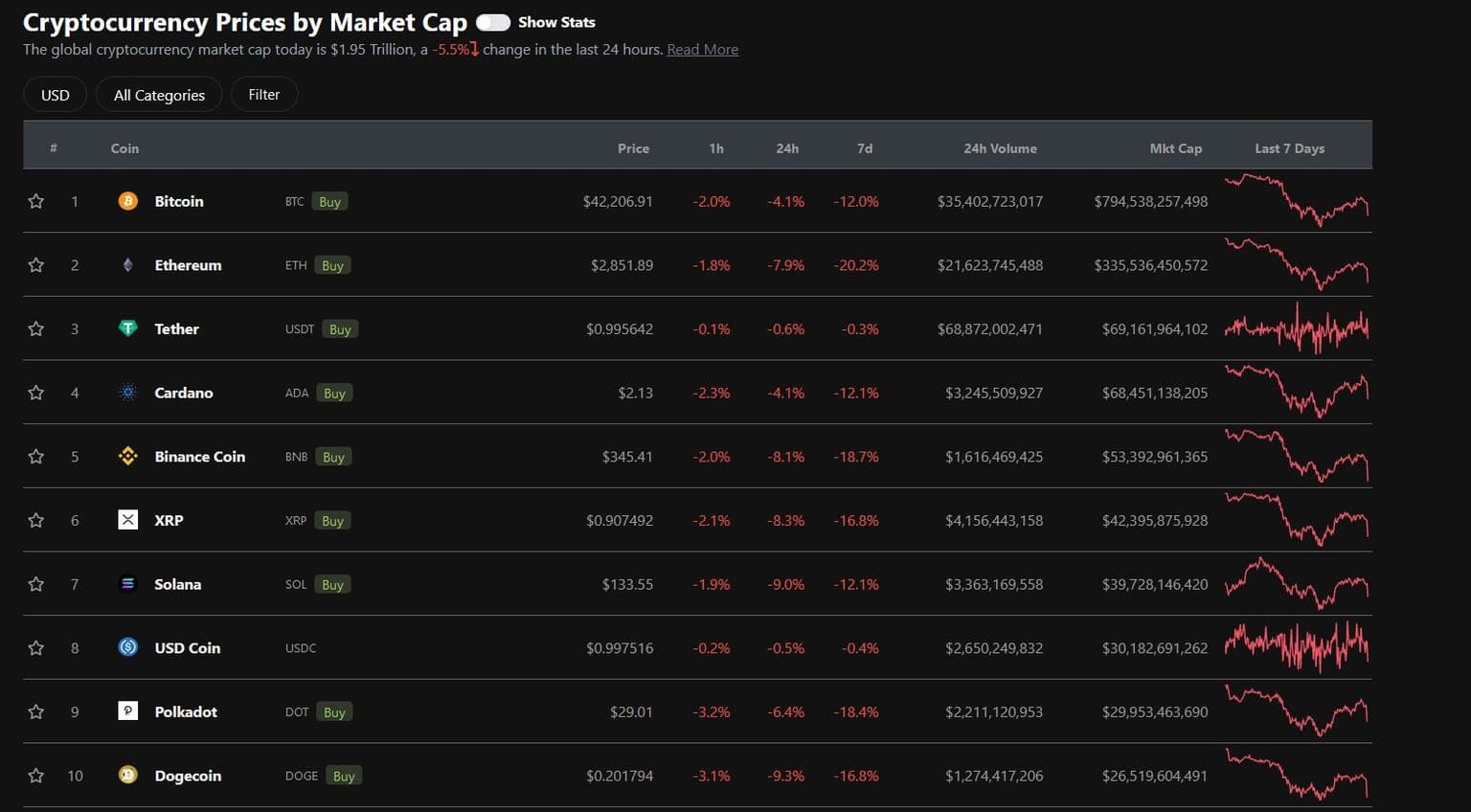Open the Filter options
Image resolution: width=1471 pixels, height=812 pixels.
point(264,95)
